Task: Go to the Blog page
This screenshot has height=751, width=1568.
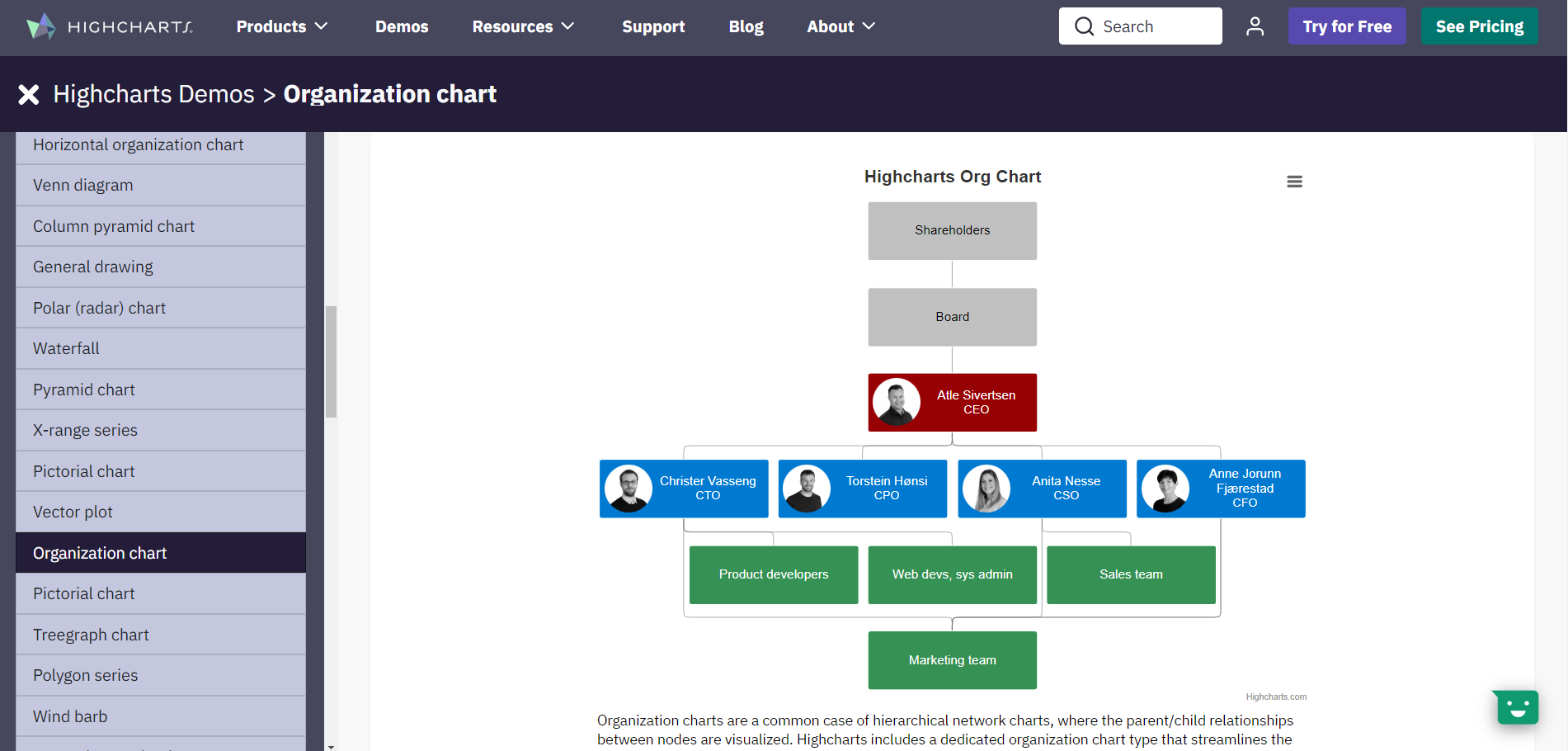Action: [x=746, y=26]
